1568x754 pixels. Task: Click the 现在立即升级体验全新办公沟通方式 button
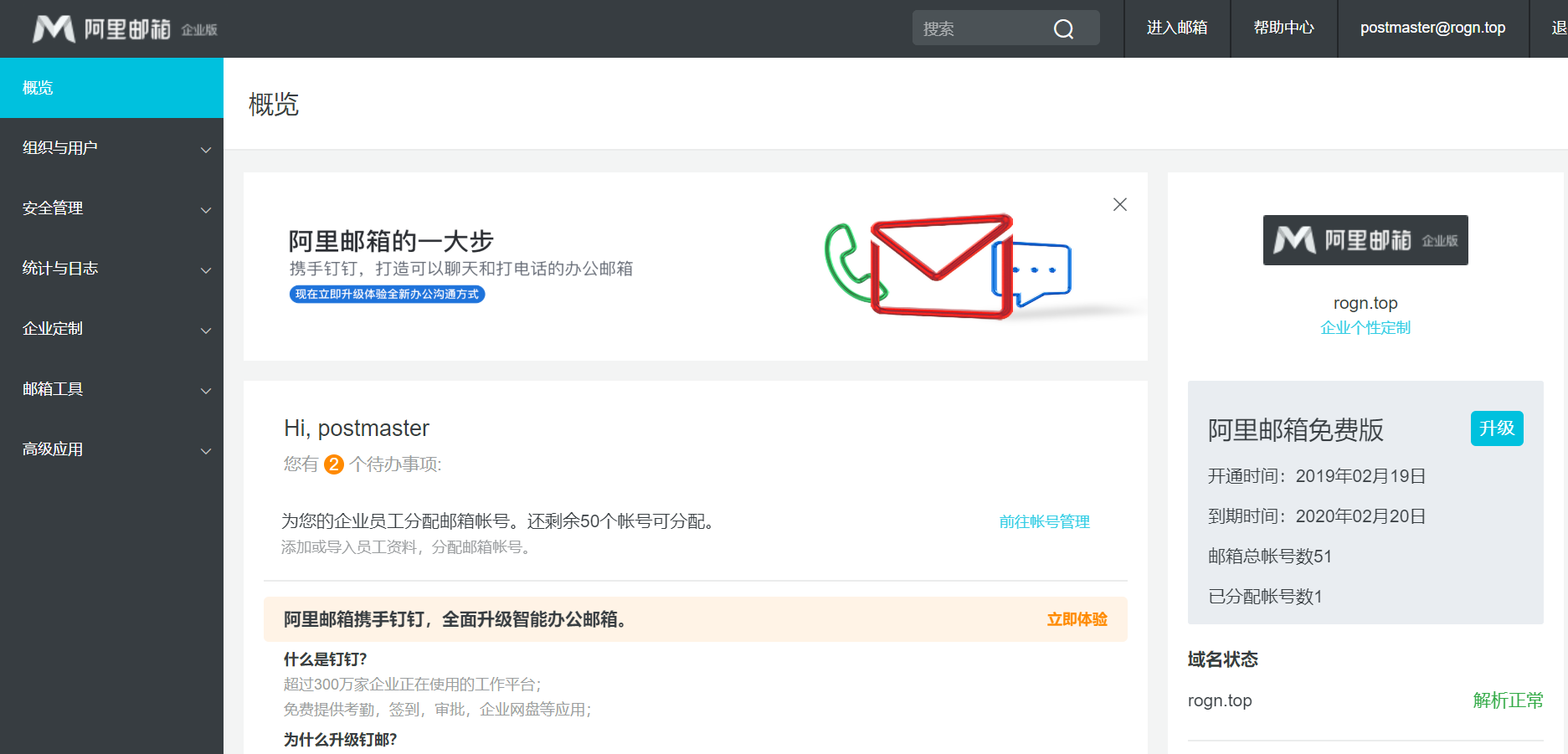pos(387,294)
